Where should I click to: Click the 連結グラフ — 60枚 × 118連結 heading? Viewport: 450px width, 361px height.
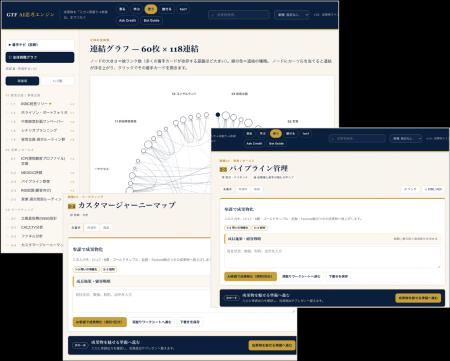(x=144, y=49)
